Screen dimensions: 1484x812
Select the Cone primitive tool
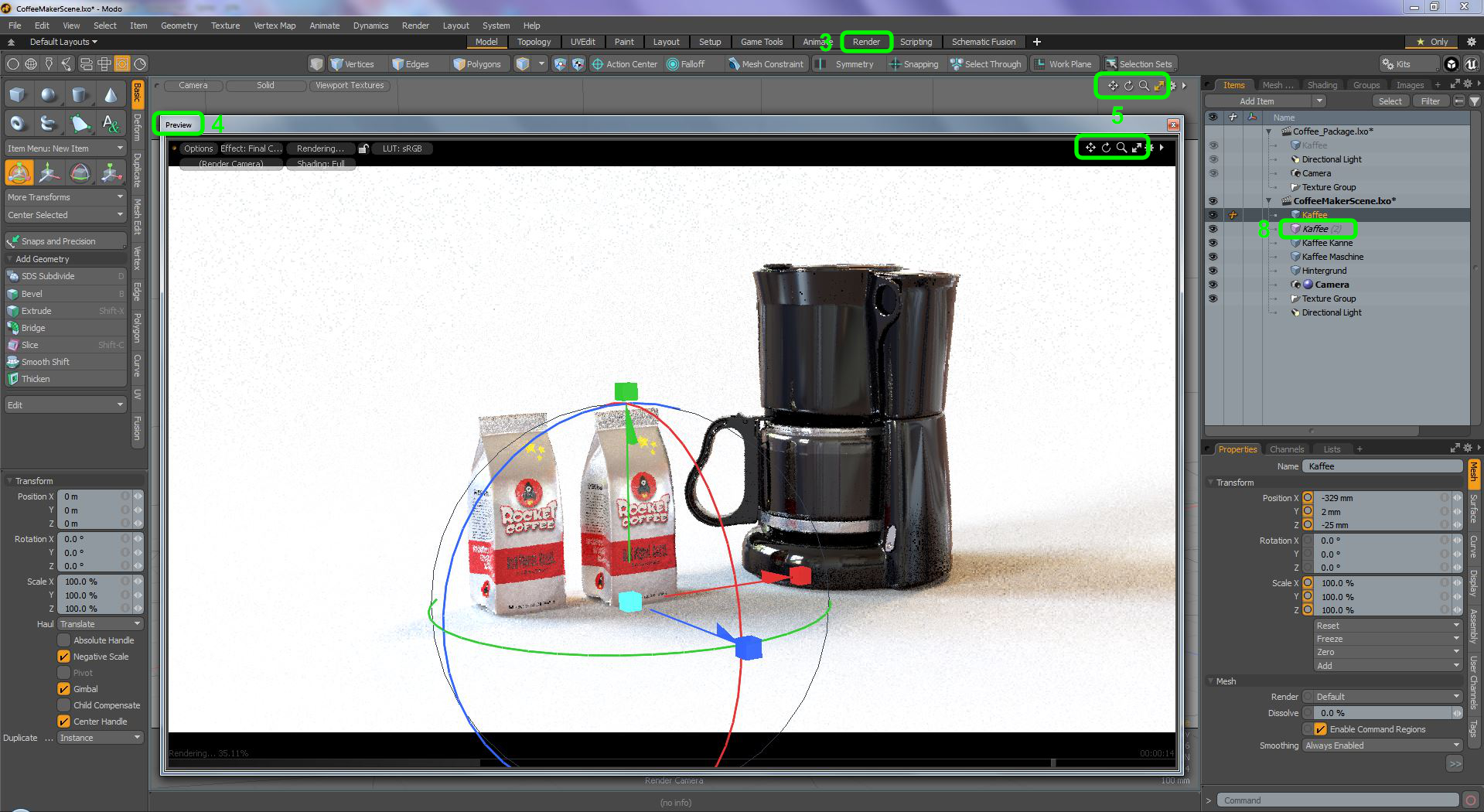(x=111, y=95)
